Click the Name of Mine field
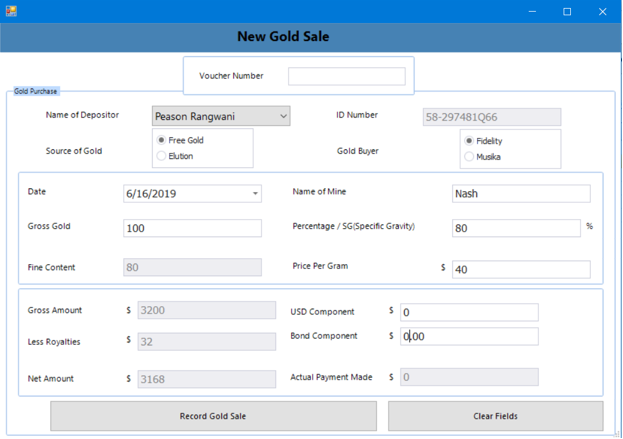623x439 pixels. click(521, 193)
